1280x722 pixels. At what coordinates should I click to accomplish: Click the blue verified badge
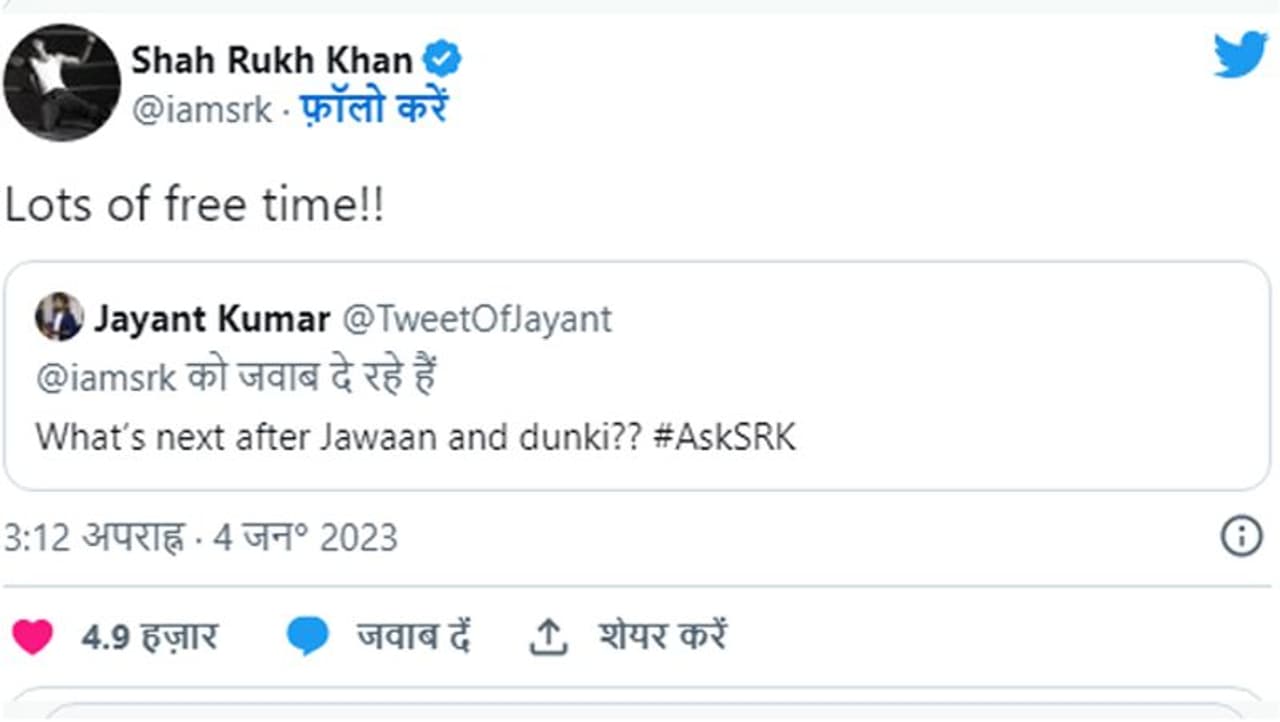click(441, 60)
